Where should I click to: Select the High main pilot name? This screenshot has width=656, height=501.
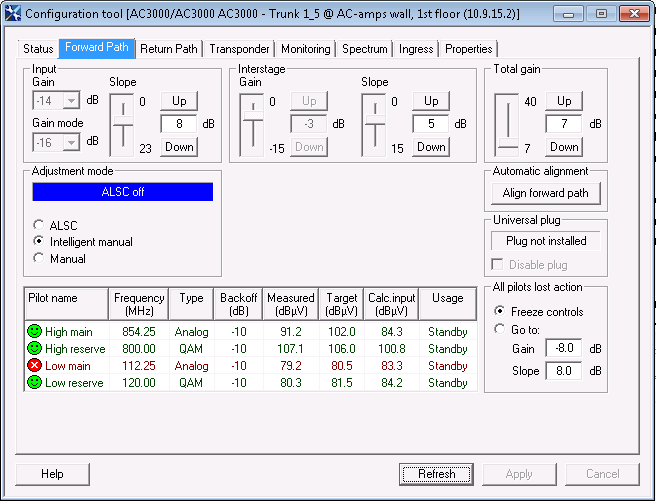pyautogui.click(x=69, y=332)
